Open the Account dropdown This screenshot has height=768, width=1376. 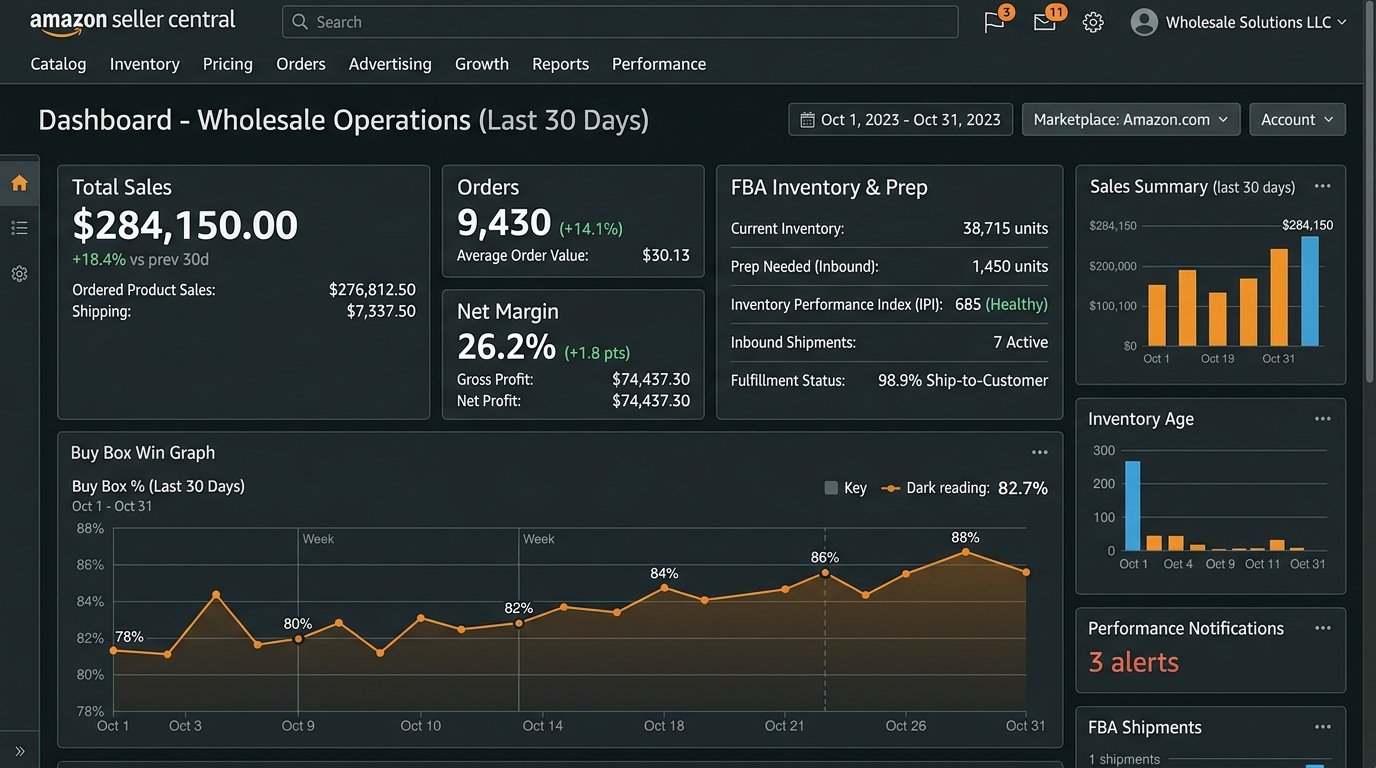pyautogui.click(x=1297, y=119)
